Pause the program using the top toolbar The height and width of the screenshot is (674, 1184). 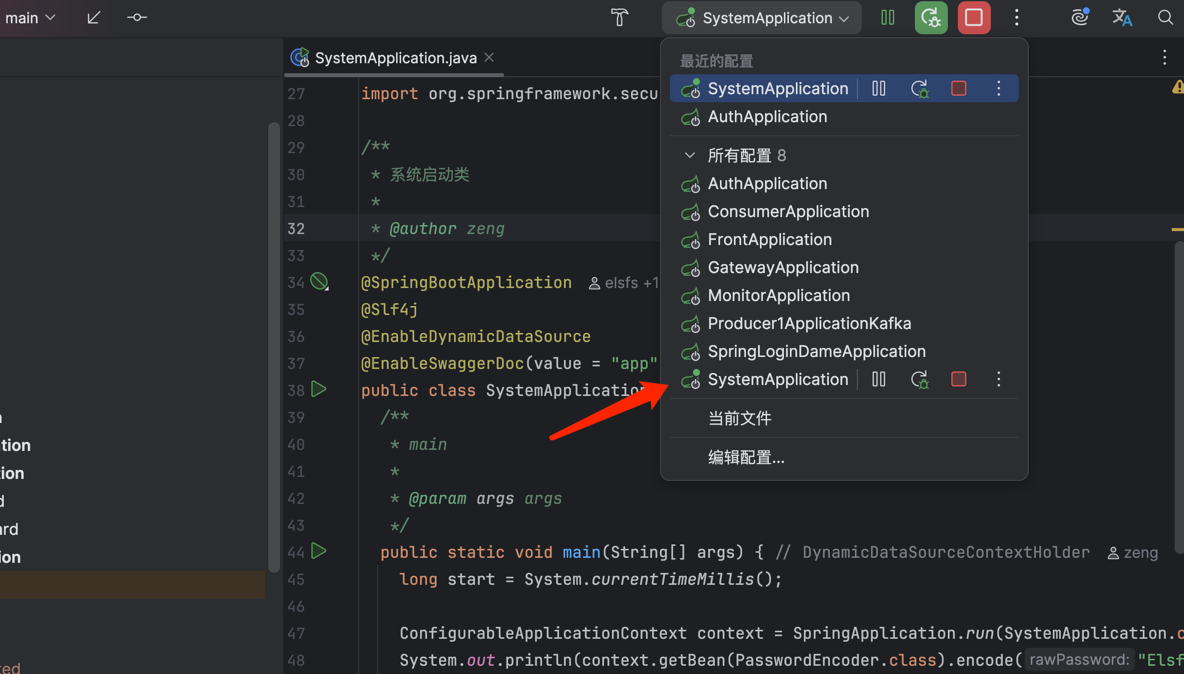pyautogui.click(x=887, y=17)
